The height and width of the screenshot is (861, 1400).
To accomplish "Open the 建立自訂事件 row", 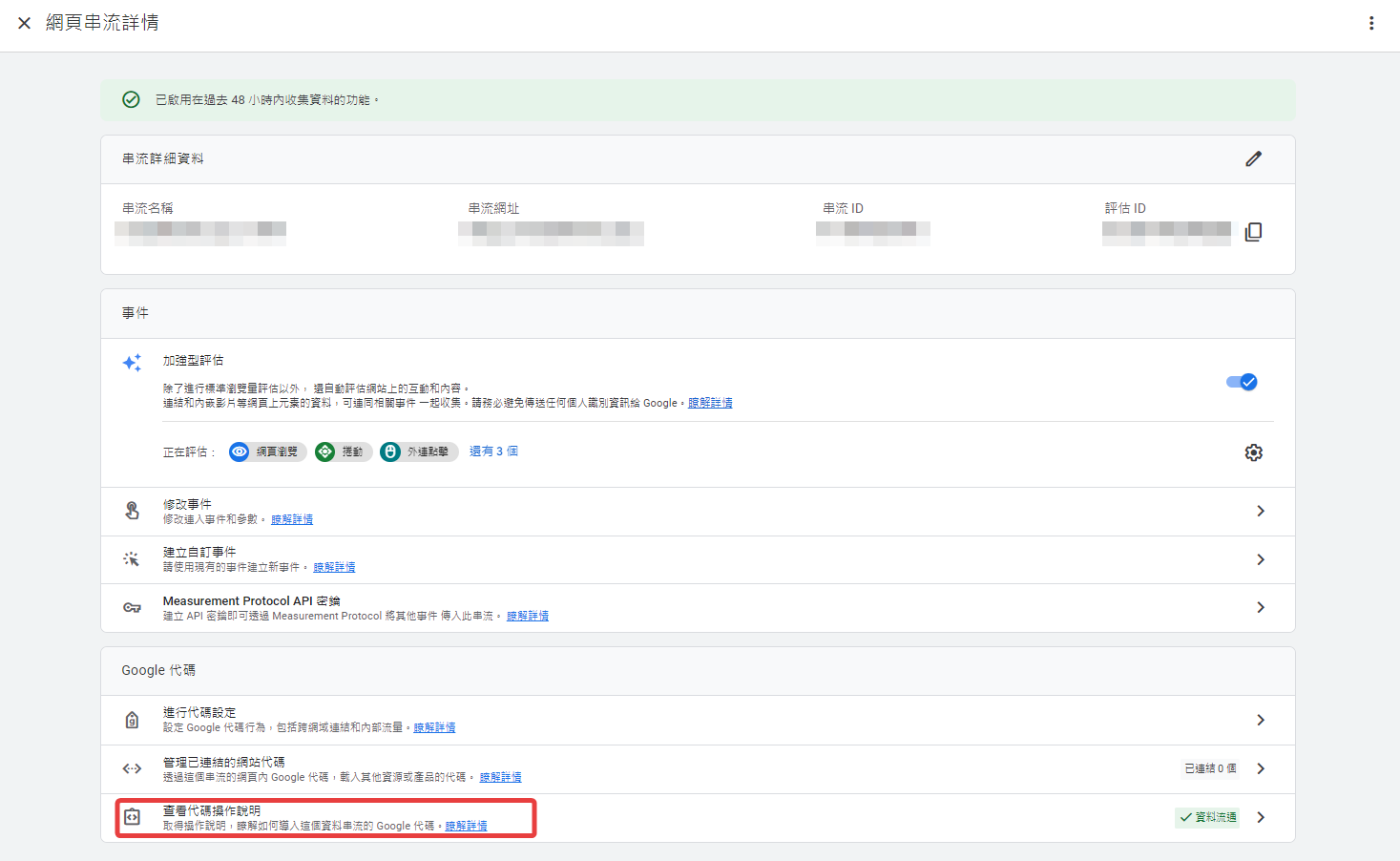I will 698,559.
